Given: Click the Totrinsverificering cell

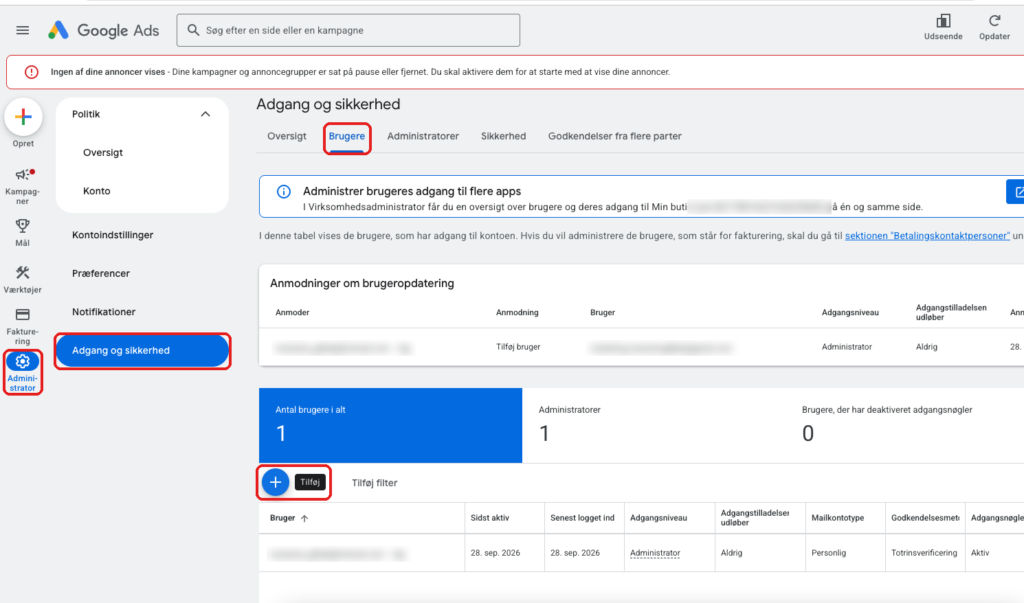Looking at the screenshot, I should [924, 553].
